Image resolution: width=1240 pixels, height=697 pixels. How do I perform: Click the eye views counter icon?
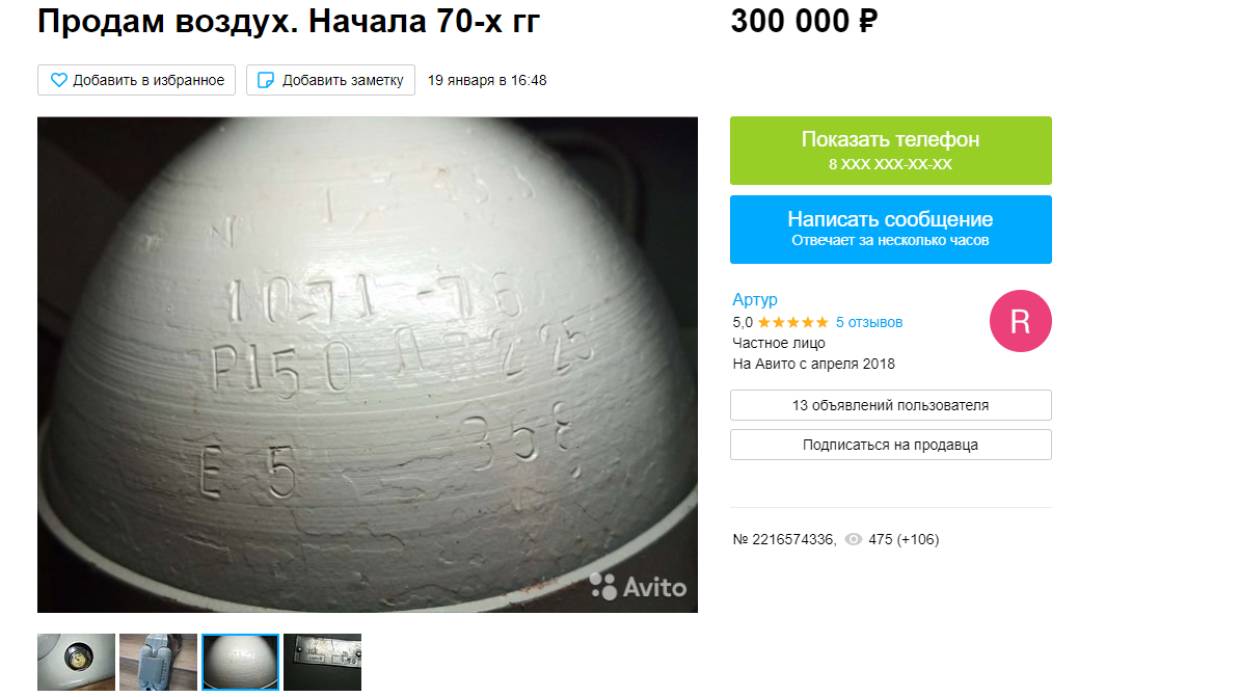[853, 540]
